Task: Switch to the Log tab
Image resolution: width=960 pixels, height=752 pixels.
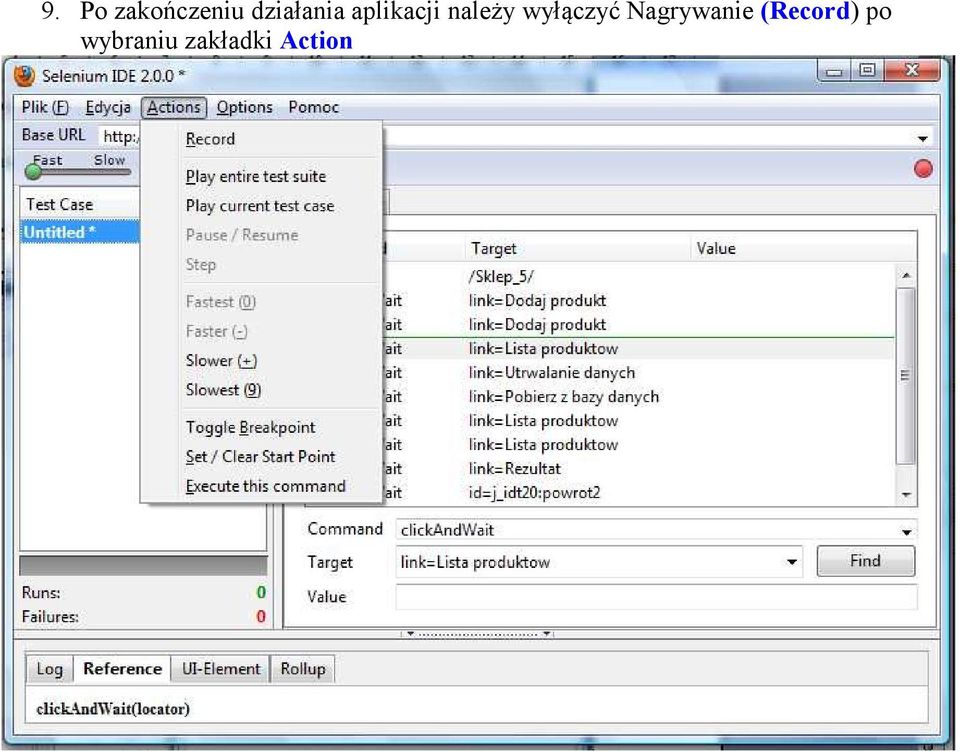Action: tap(50, 669)
